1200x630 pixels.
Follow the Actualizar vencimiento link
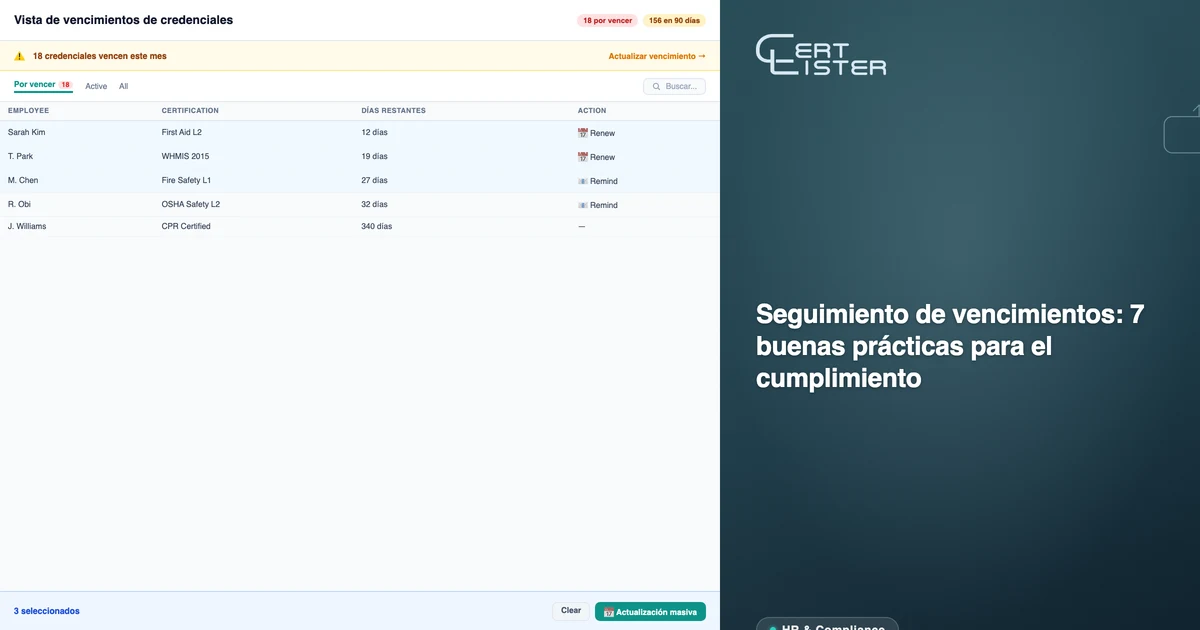657,56
